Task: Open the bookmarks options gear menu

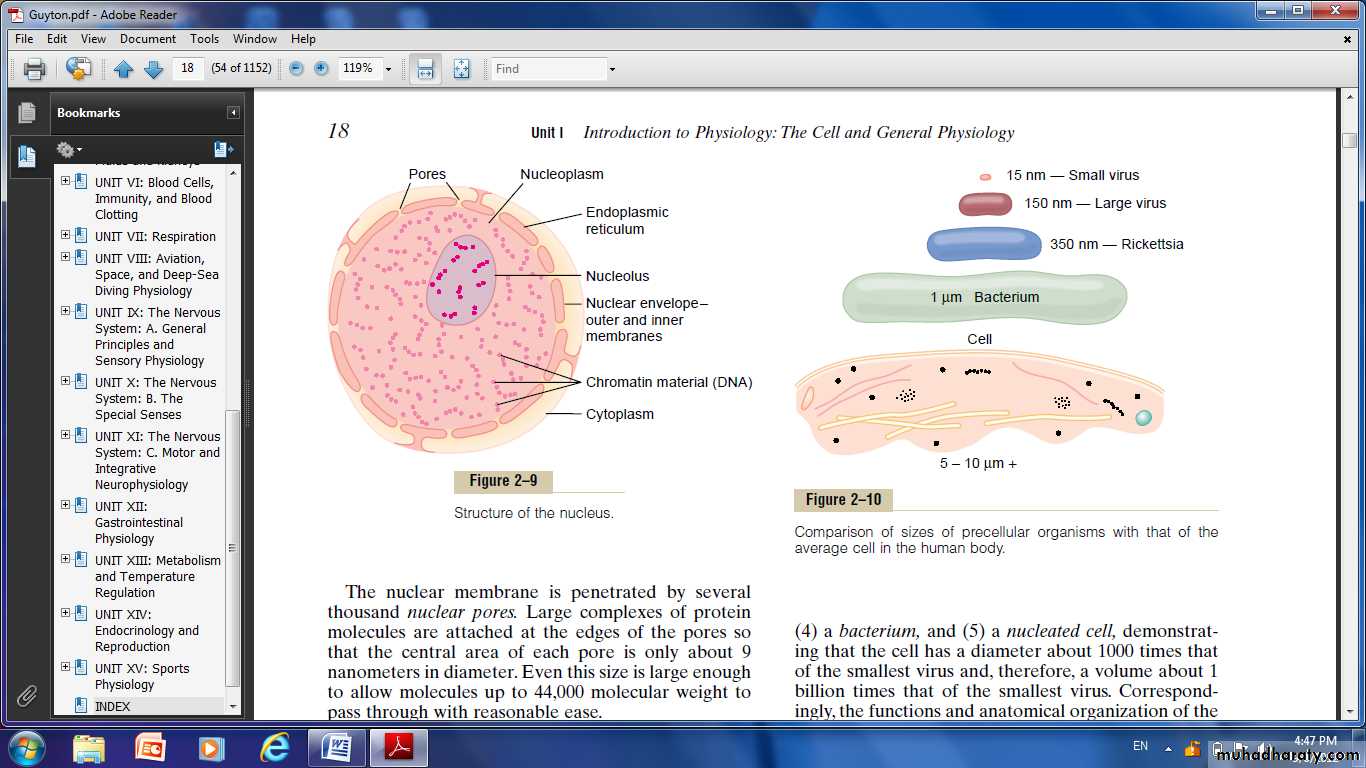Action: [68, 149]
